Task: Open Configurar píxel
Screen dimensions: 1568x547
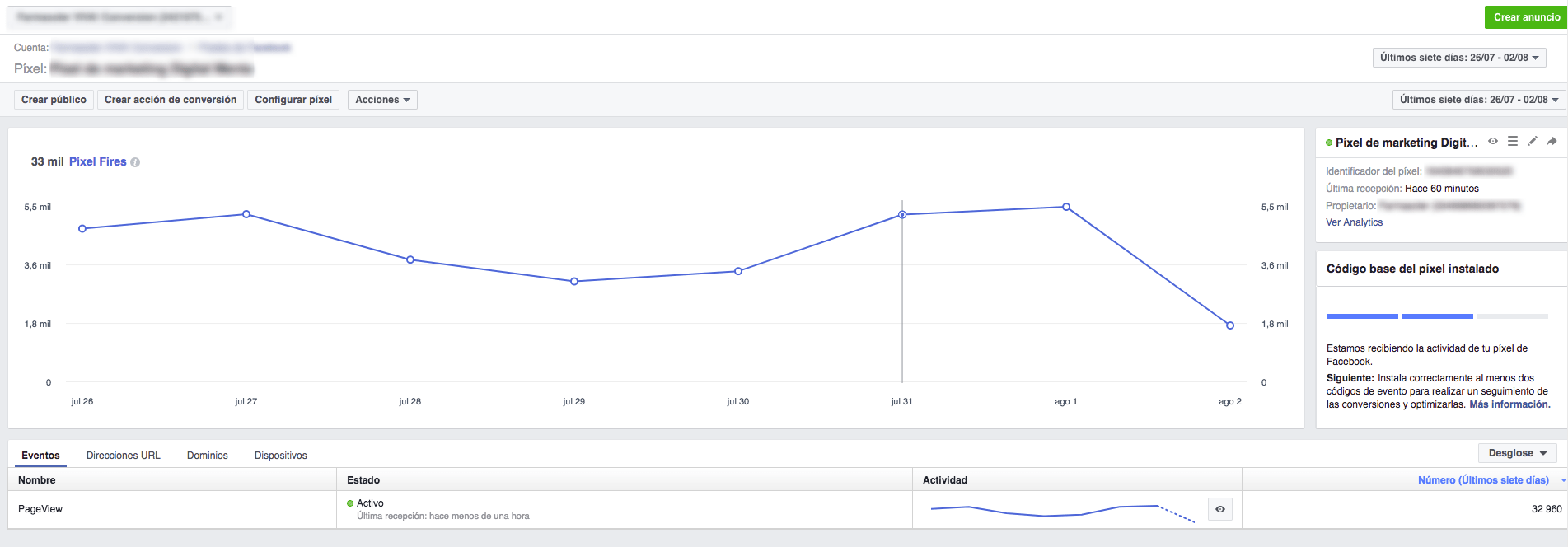Action: (293, 100)
